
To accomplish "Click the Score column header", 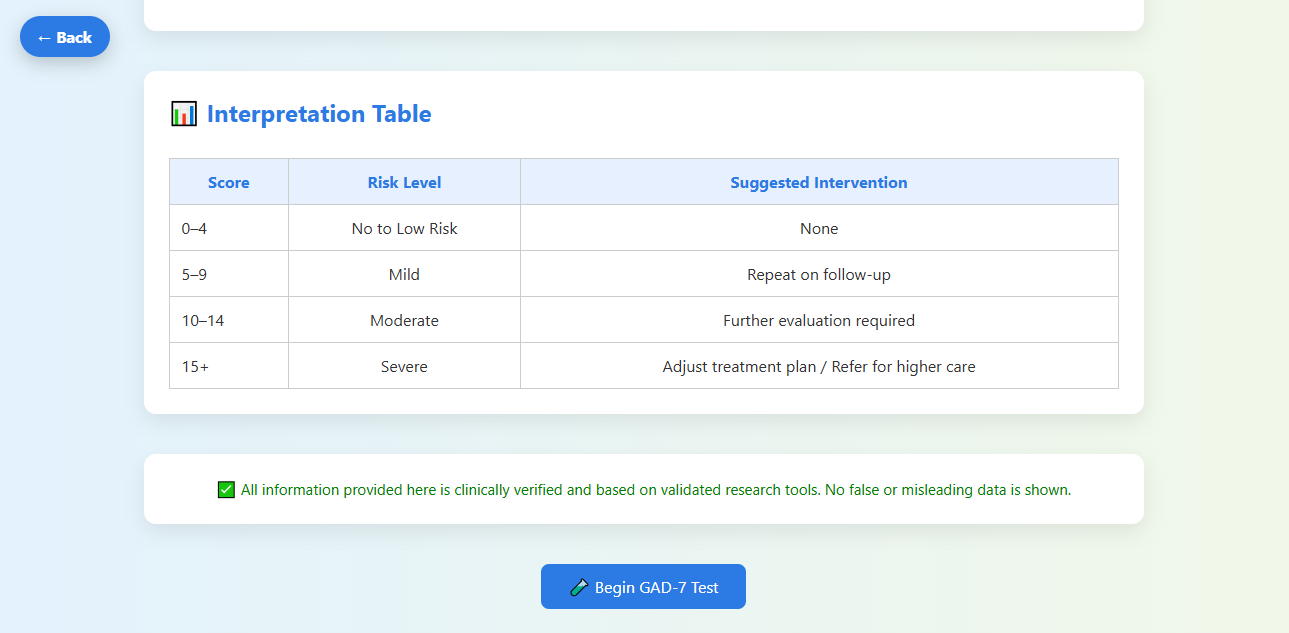I will [x=229, y=182].
